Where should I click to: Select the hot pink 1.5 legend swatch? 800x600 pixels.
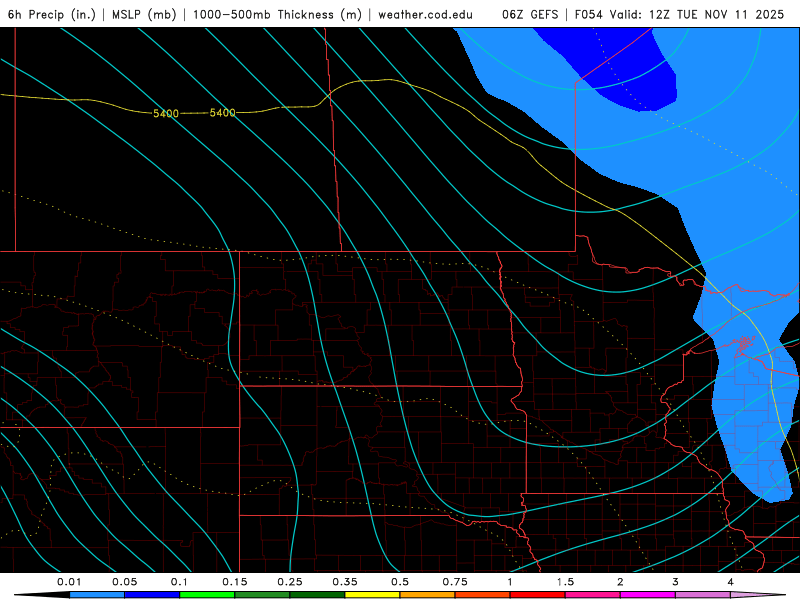coord(593,595)
